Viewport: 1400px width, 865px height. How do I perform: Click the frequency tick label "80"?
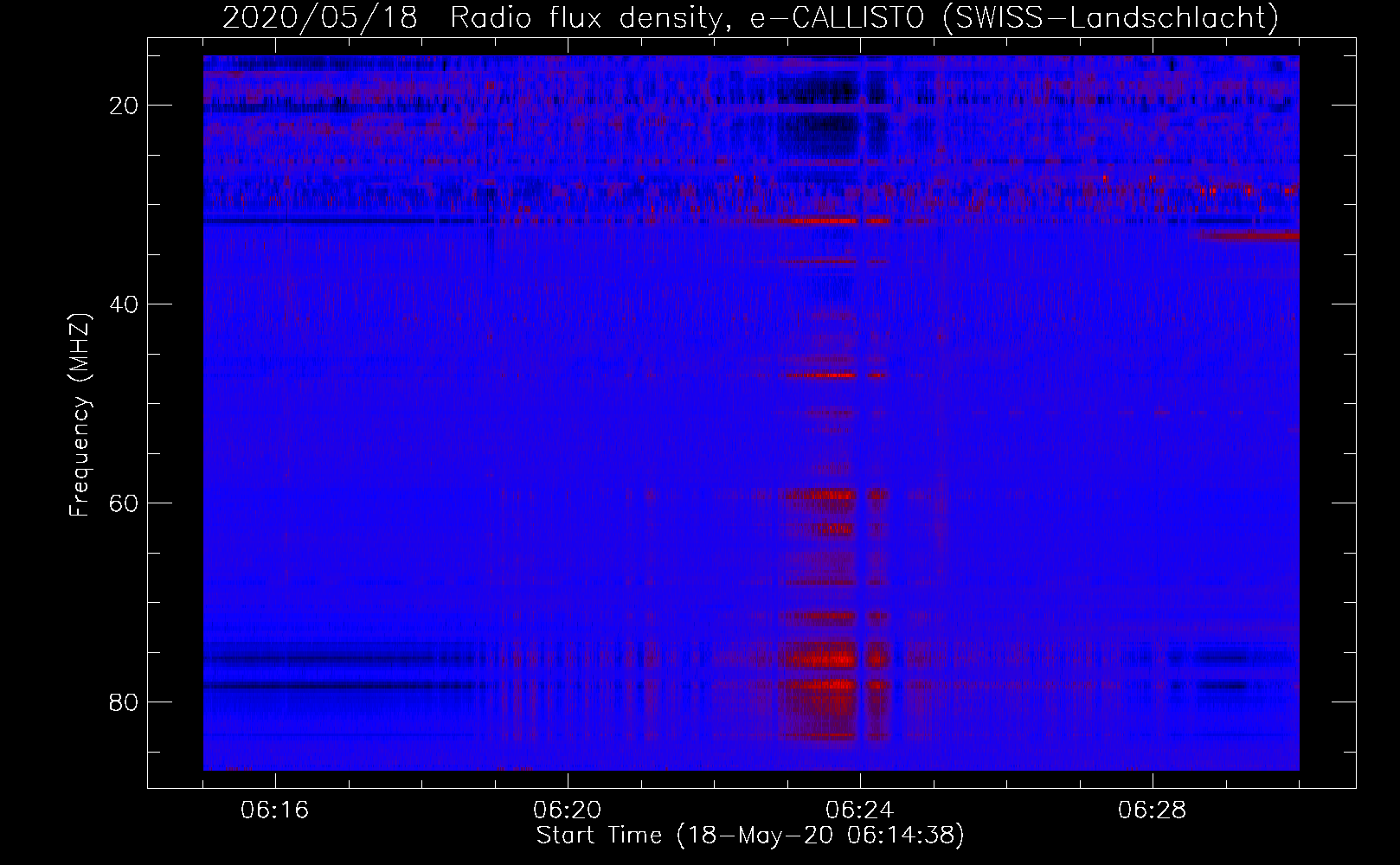124,702
